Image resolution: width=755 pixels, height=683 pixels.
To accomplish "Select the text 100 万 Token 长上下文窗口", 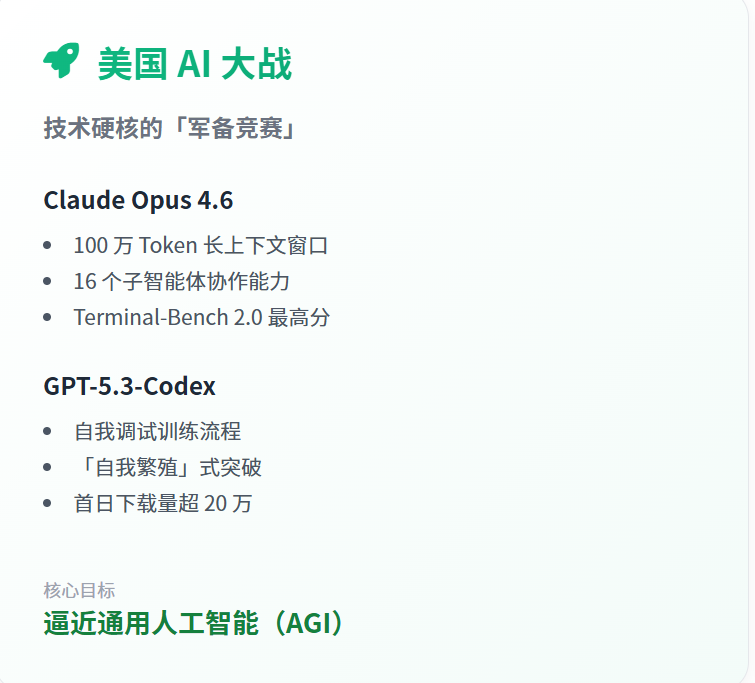I will 200,246.
